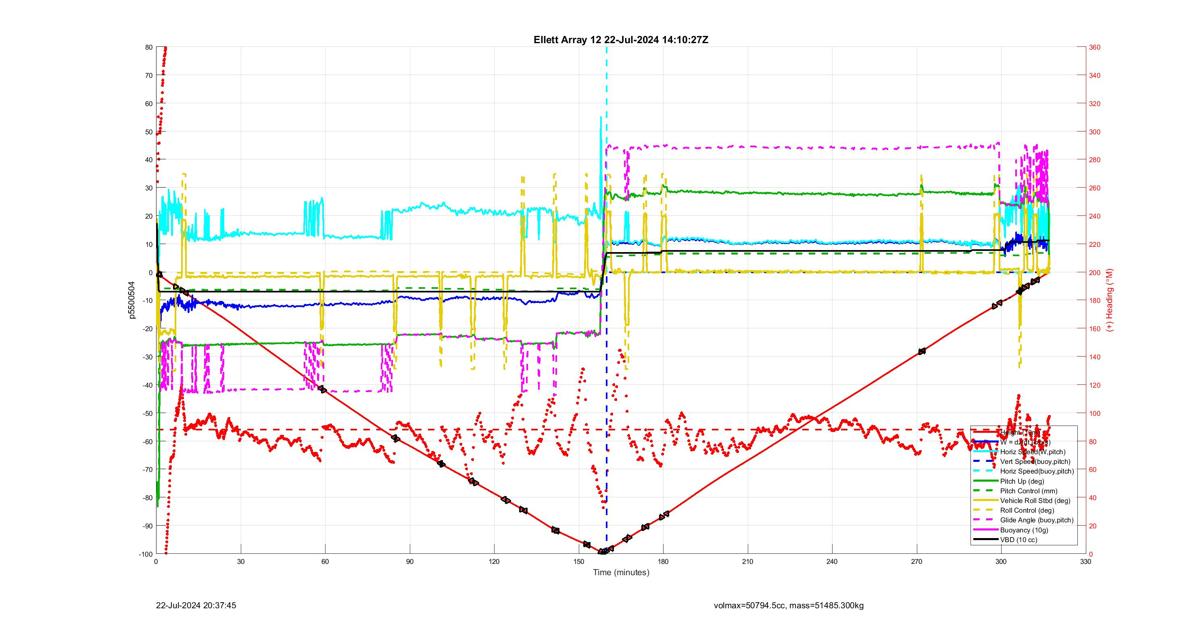
Task: Click the plot title 'Ellett Array 12 22-Jul-2024 14:10:27Z'
Action: pos(621,39)
